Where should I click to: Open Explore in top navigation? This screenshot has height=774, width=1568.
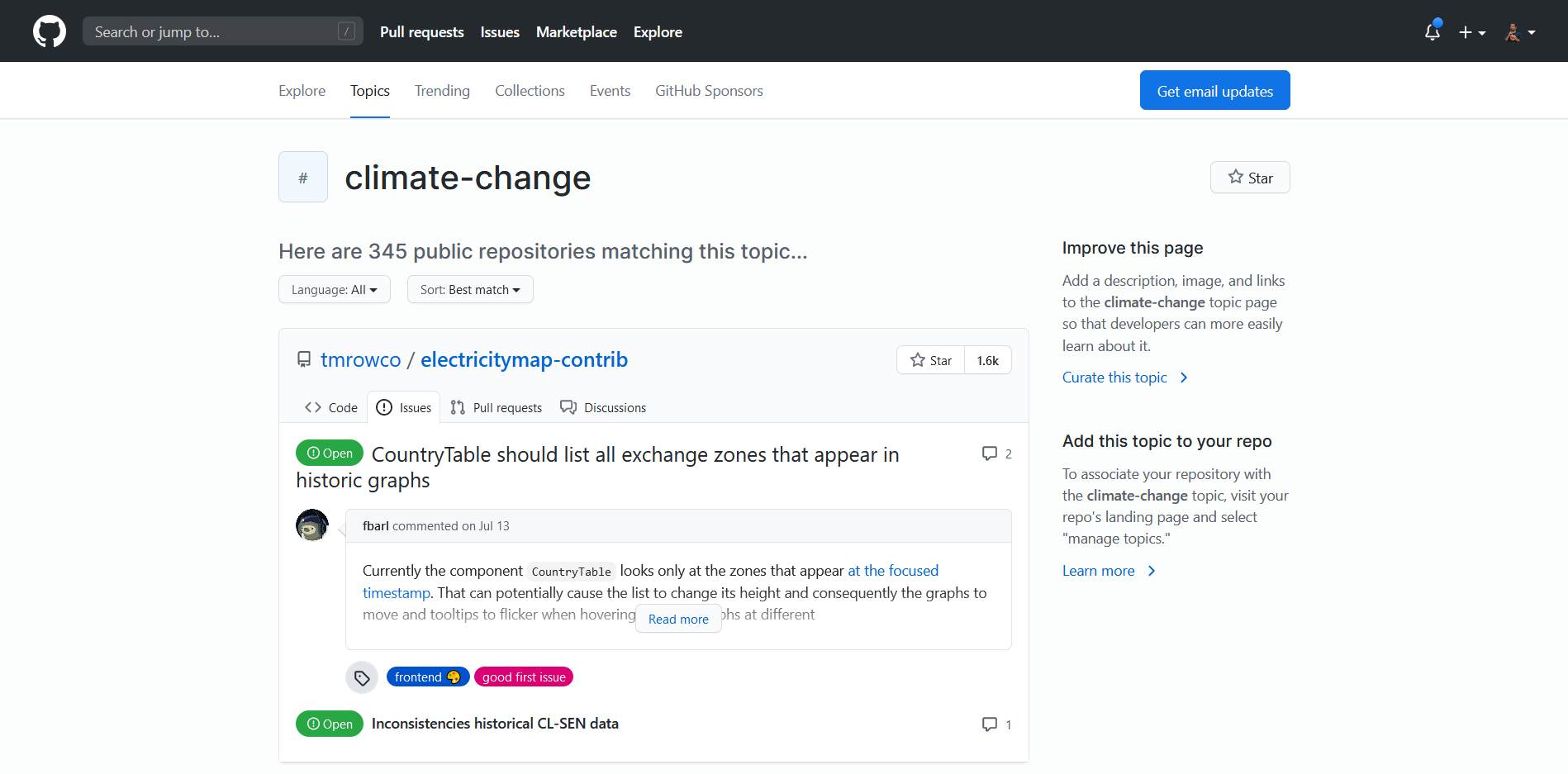(658, 32)
